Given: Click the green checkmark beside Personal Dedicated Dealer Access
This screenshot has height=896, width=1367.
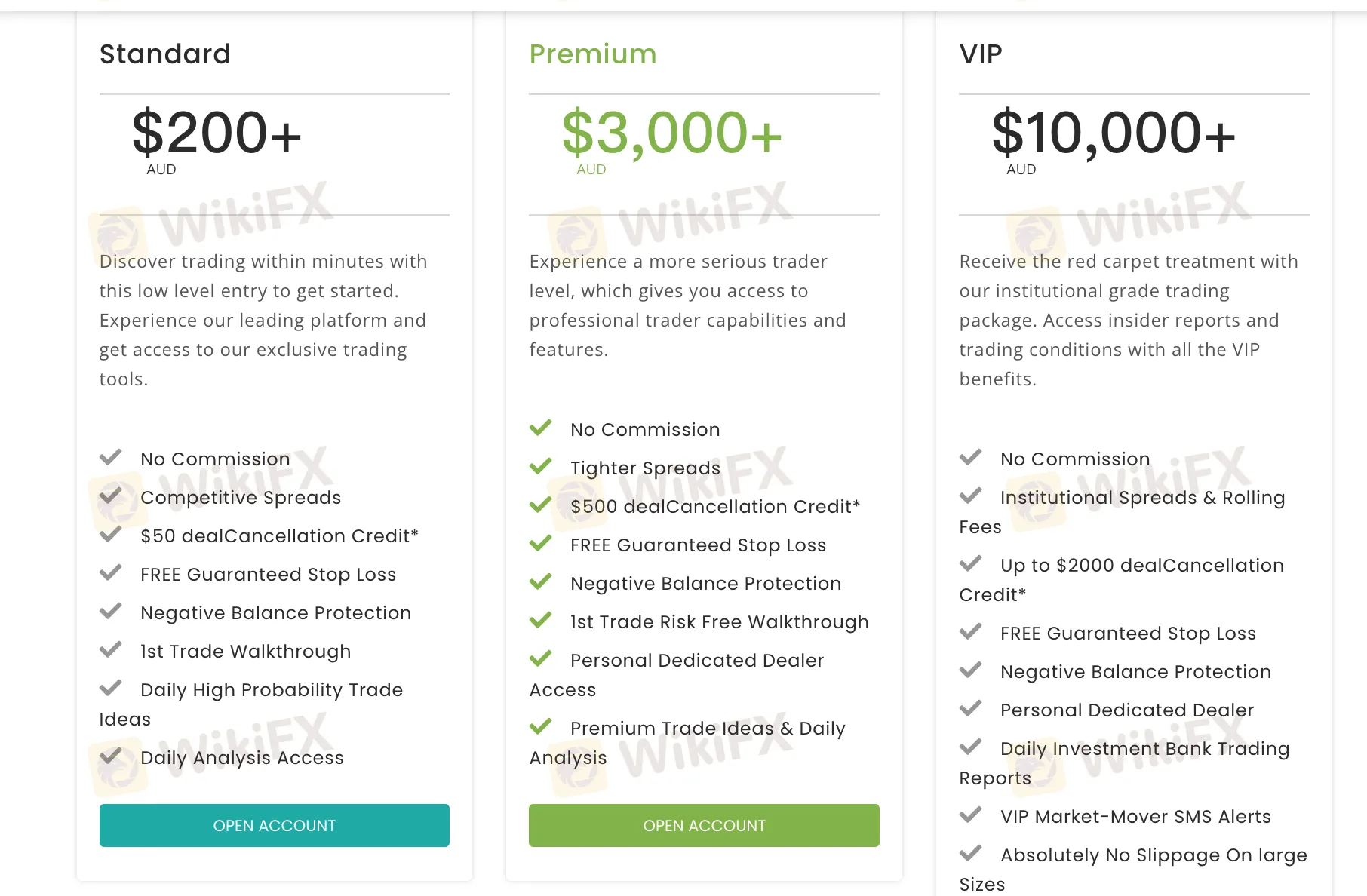Looking at the screenshot, I should pos(541,658).
